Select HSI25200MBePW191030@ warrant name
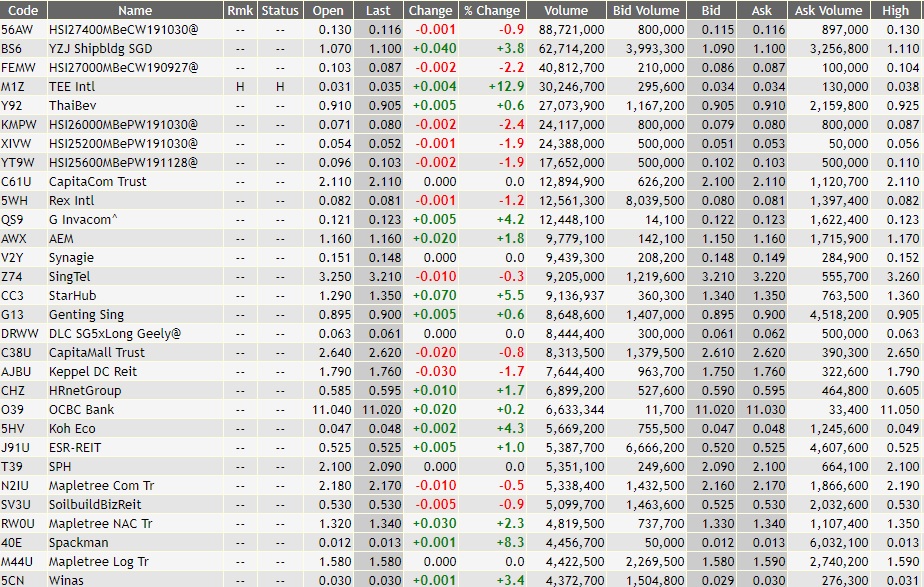 point(123,143)
